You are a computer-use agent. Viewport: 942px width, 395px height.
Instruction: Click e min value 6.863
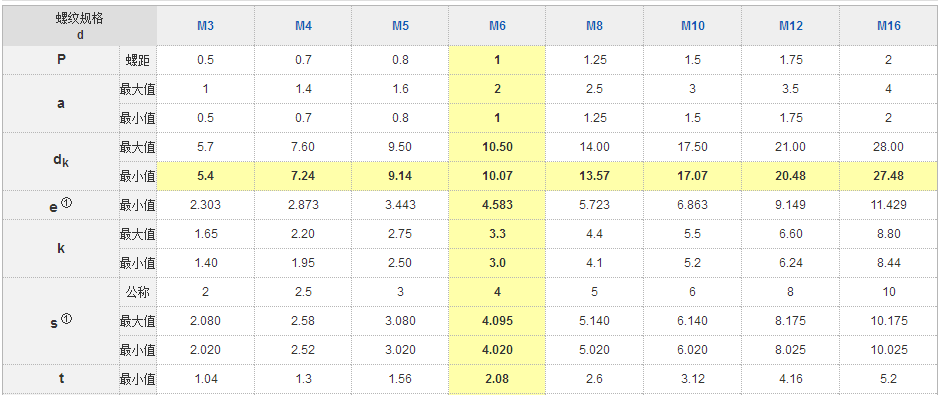point(692,205)
